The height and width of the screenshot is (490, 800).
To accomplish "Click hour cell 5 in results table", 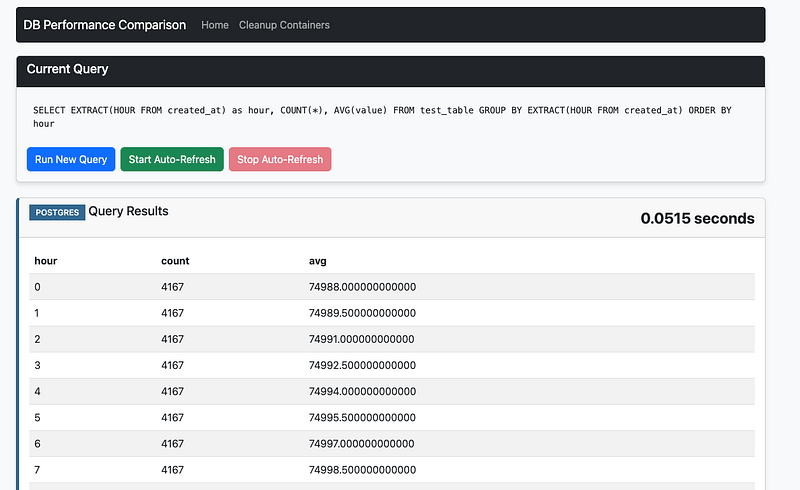I will 37,418.
